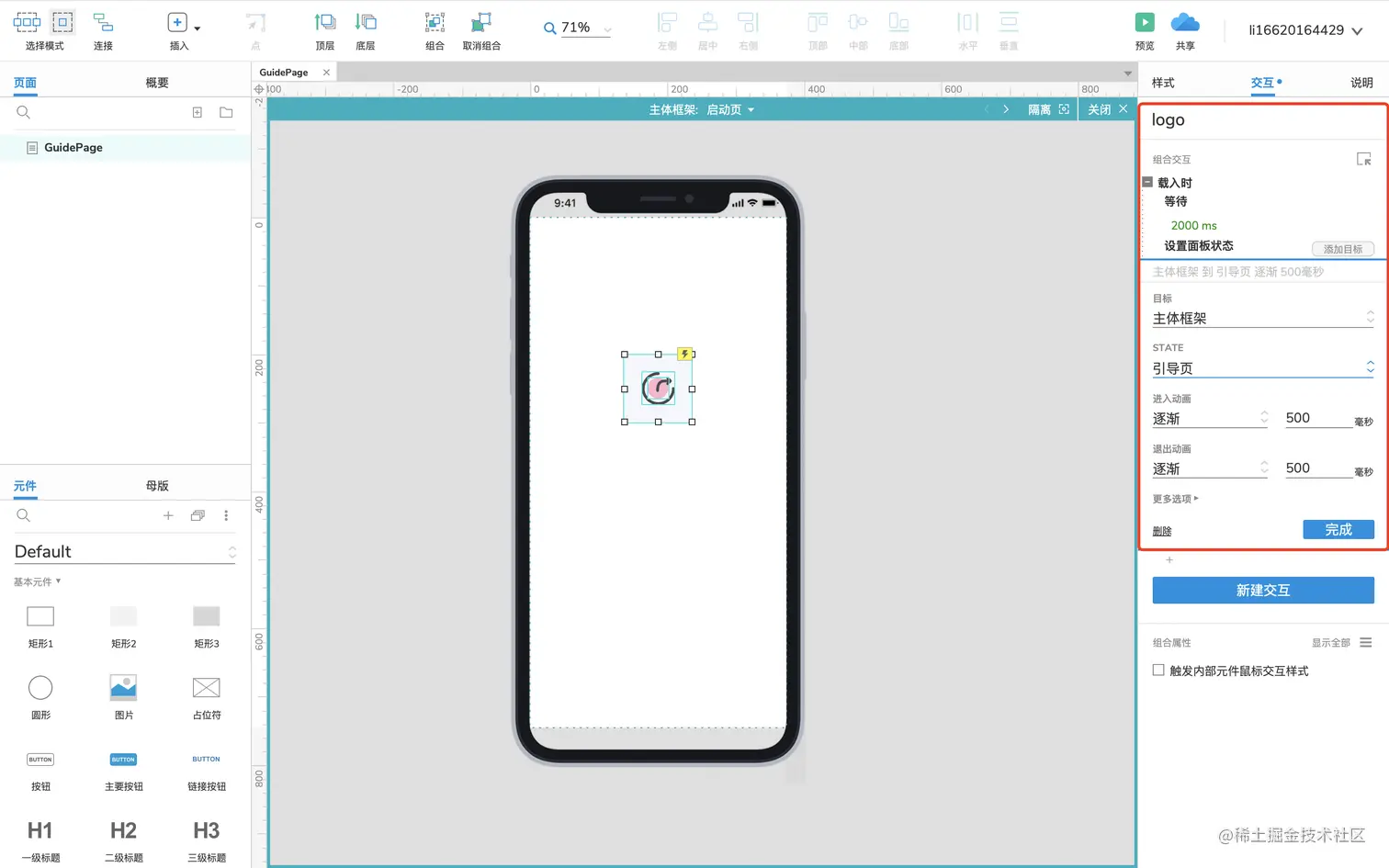Click the H1 一级标题 widget
The width and height of the screenshot is (1389, 868).
(x=40, y=840)
